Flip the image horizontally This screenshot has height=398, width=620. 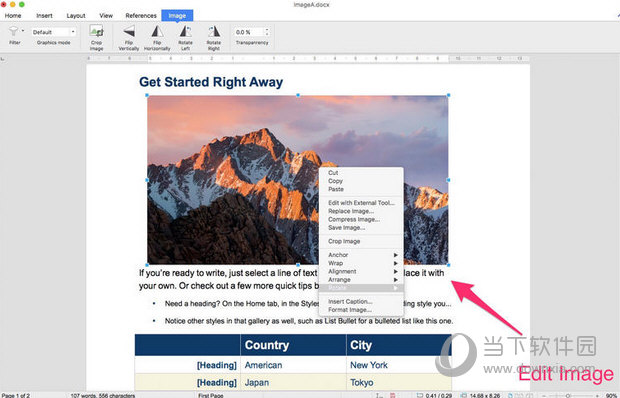[x=157, y=37]
